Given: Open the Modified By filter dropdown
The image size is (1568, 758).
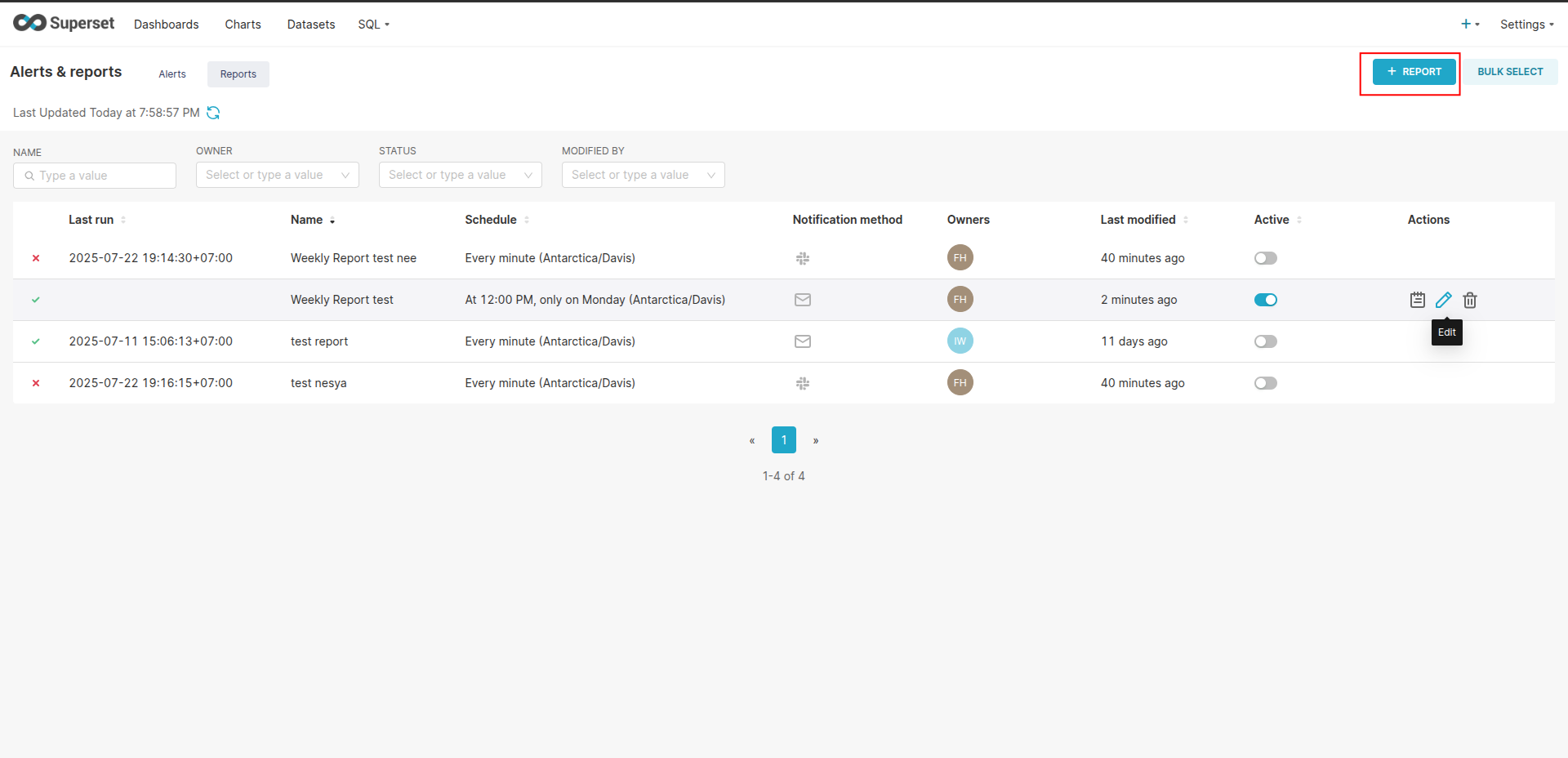Looking at the screenshot, I should tap(643, 175).
